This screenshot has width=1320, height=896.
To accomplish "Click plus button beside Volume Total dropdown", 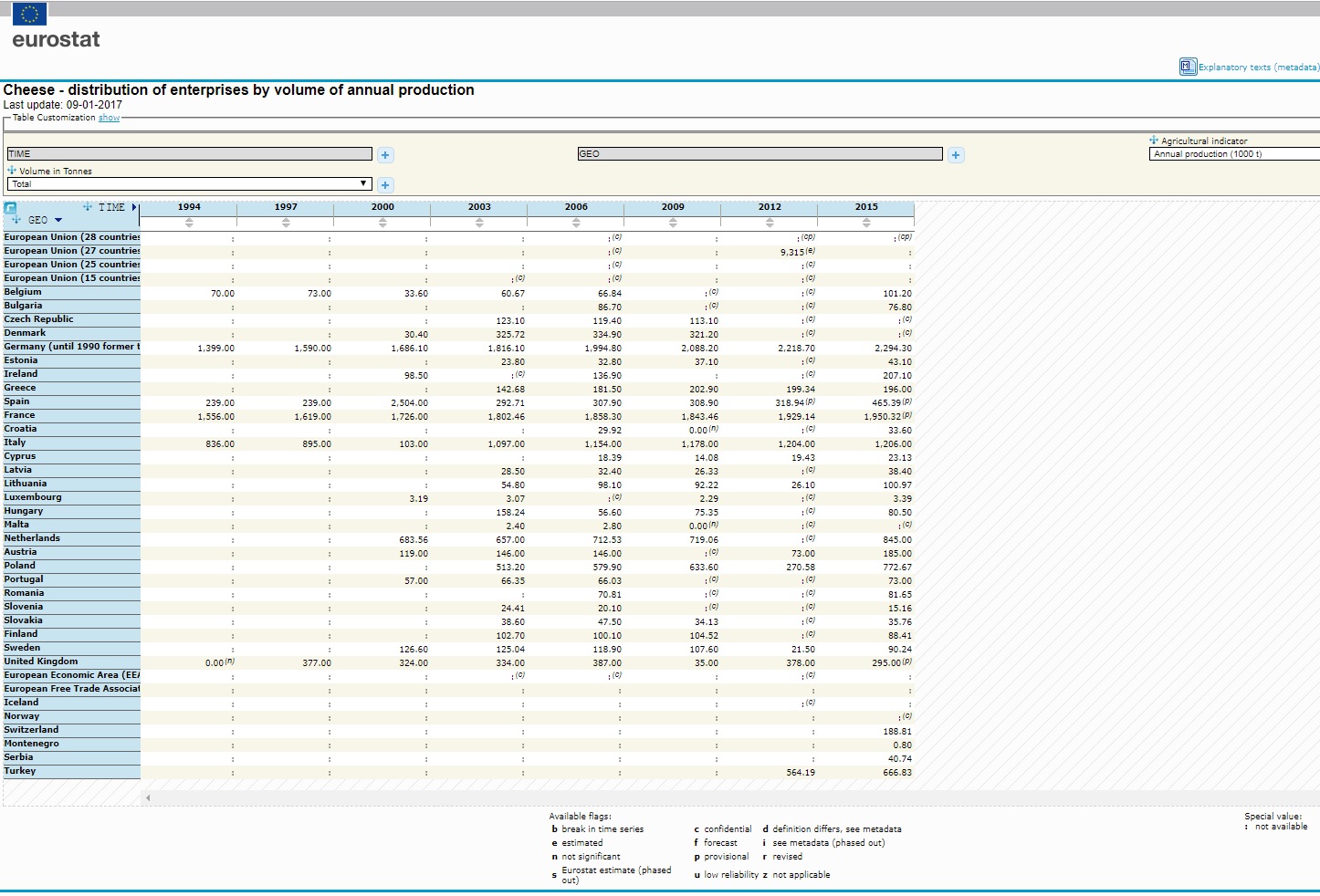I will tap(385, 185).
